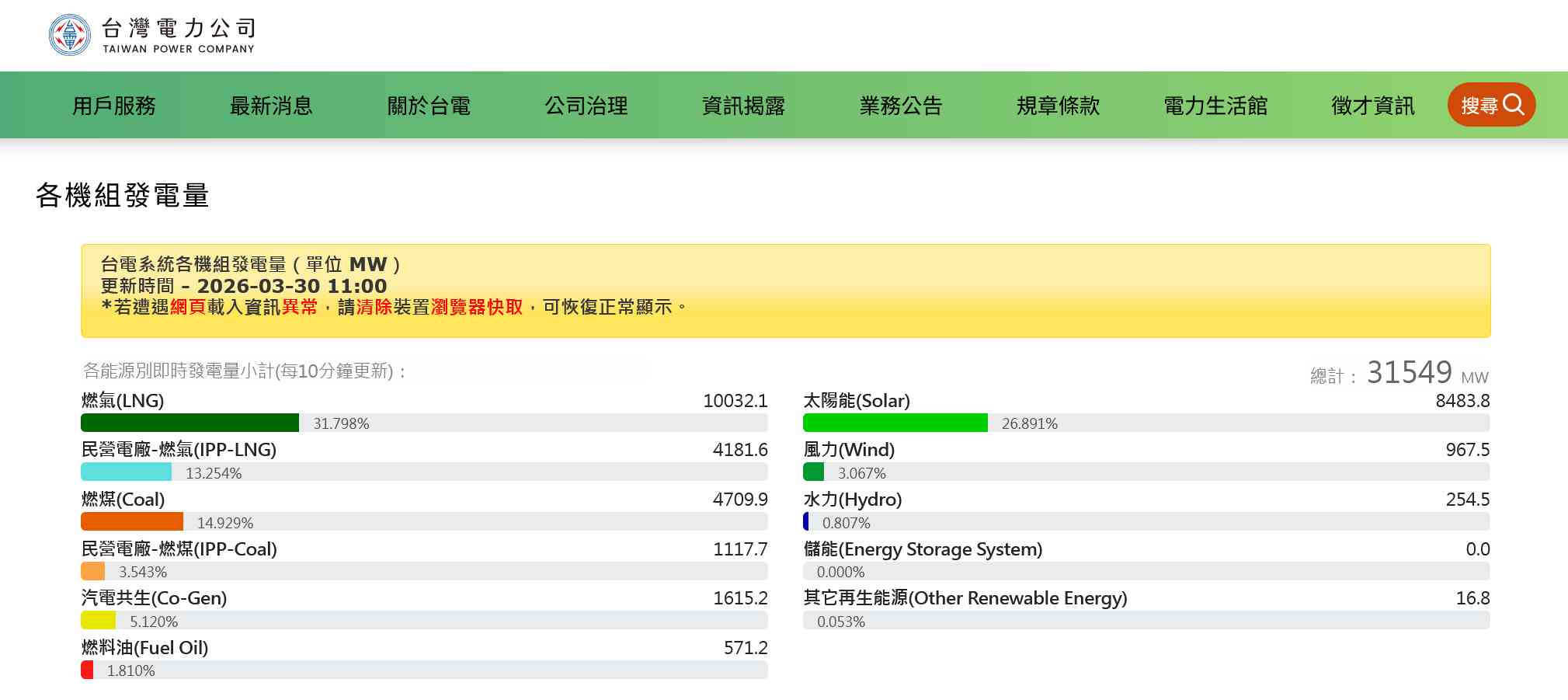1568x700 pixels.
Task: Select the 規章條款 menu item
Action: coord(1058,106)
